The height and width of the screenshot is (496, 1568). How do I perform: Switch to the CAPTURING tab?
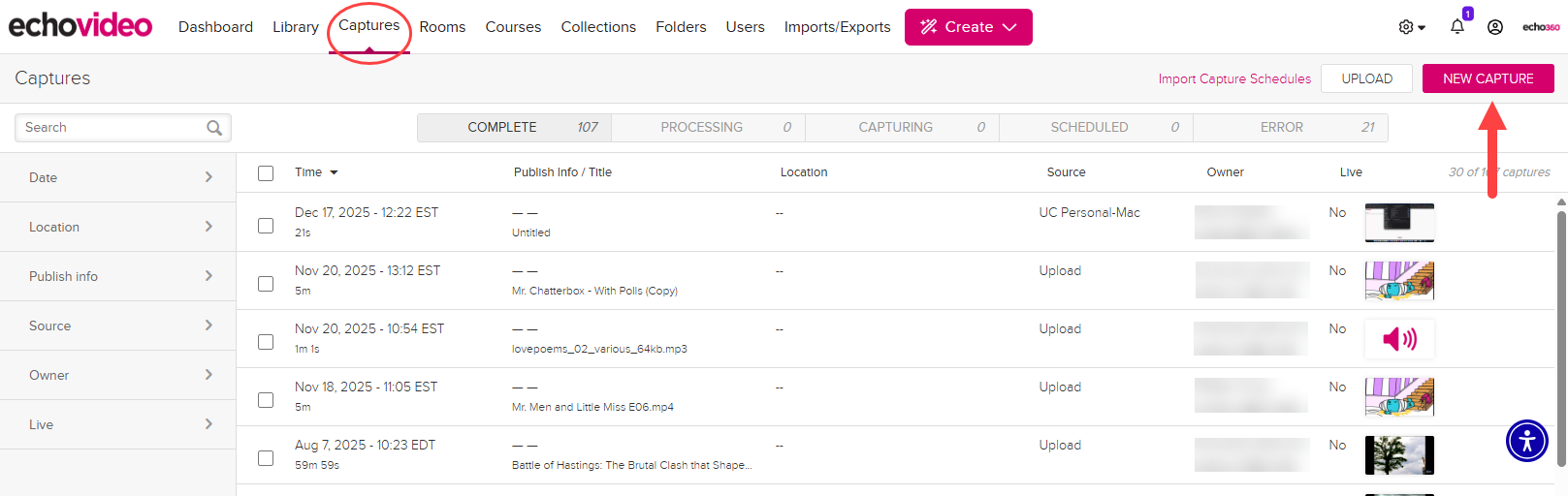[x=902, y=128]
